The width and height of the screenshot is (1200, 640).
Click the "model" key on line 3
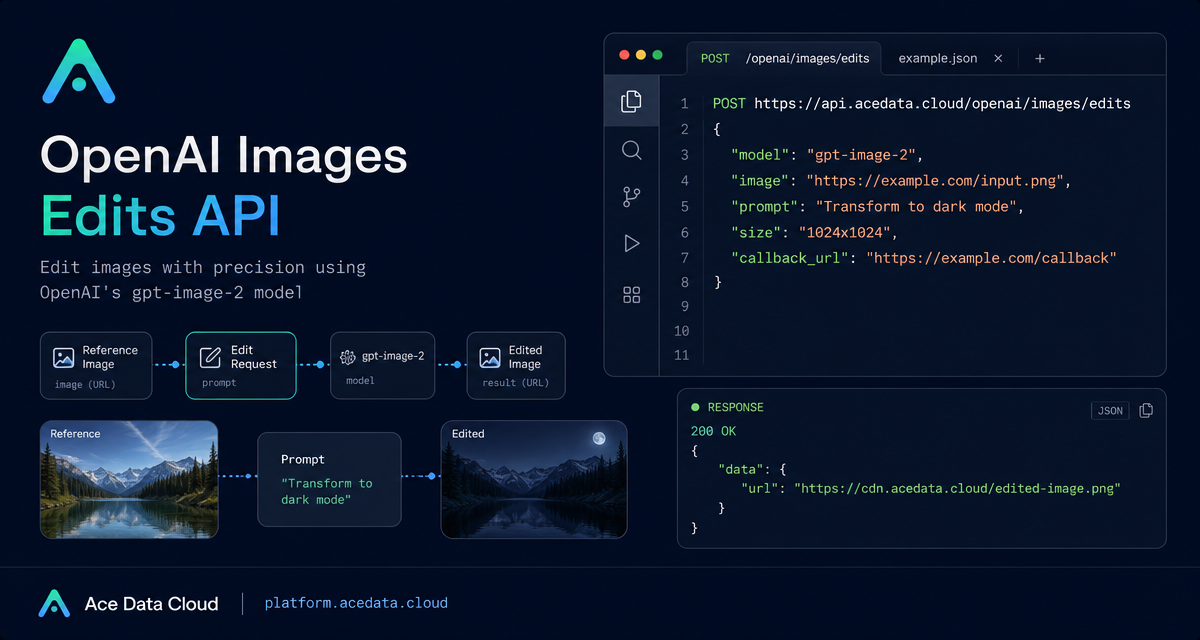tap(762, 155)
